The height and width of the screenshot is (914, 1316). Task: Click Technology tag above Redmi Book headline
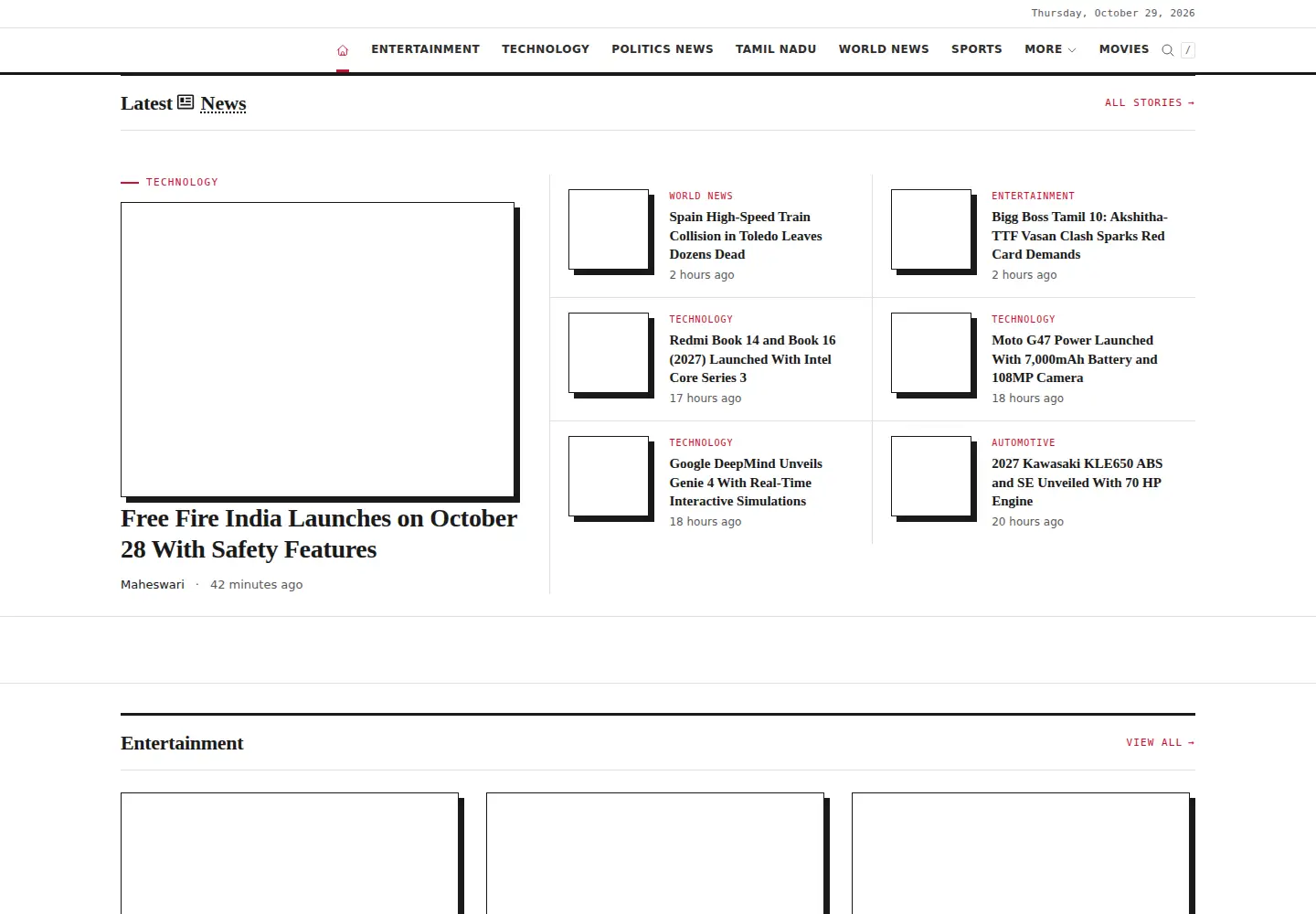pos(701,320)
